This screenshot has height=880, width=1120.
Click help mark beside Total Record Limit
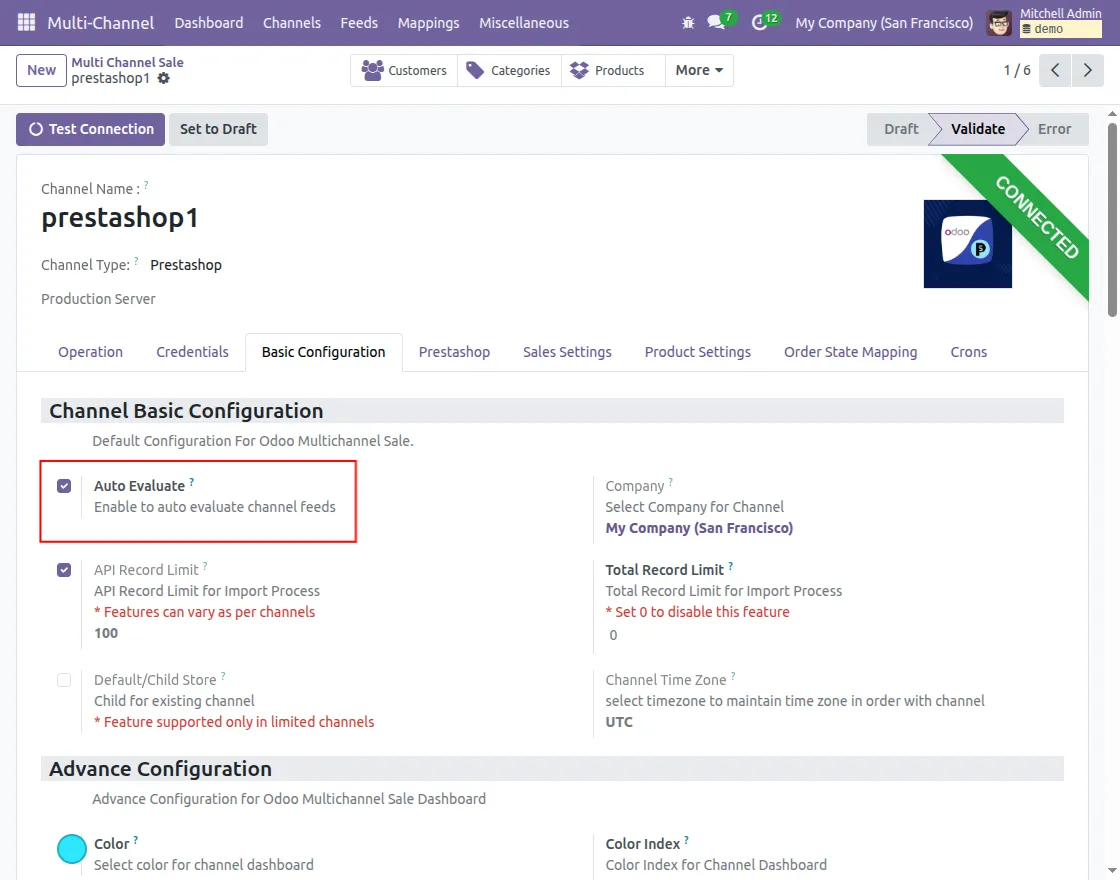[731, 566]
